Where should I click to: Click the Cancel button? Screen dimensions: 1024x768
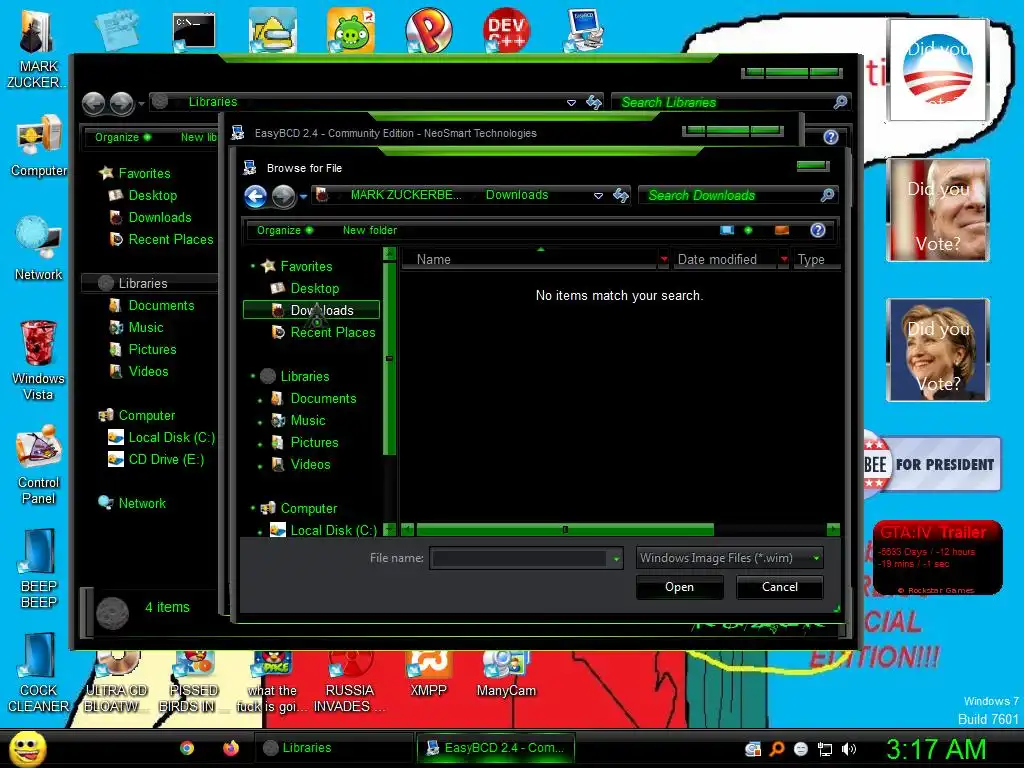click(780, 587)
